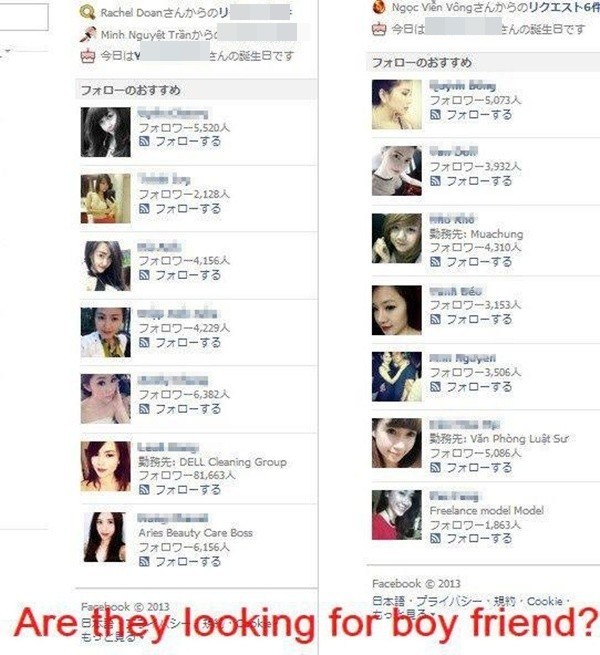The height and width of the screenshot is (655, 600).
Task: Open the Rachel Doan request icon
Action: [x=87, y=13]
